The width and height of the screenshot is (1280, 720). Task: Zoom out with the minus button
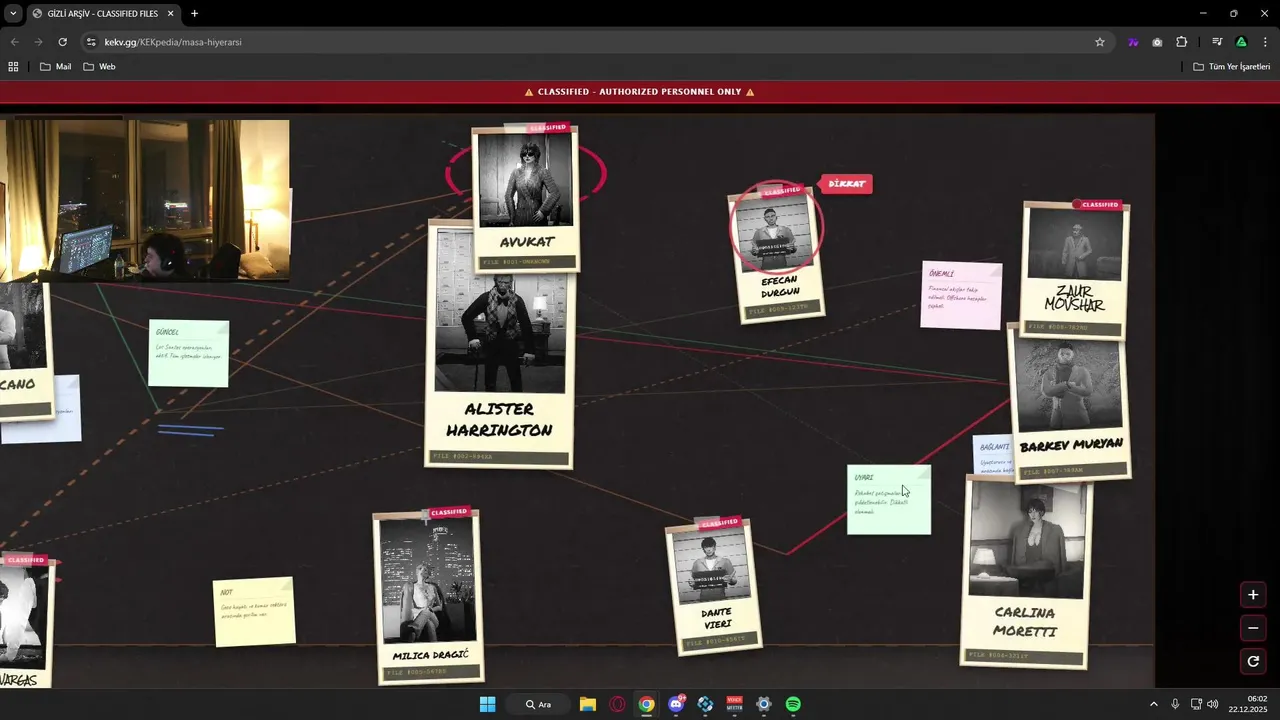(x=1253, y=628)
